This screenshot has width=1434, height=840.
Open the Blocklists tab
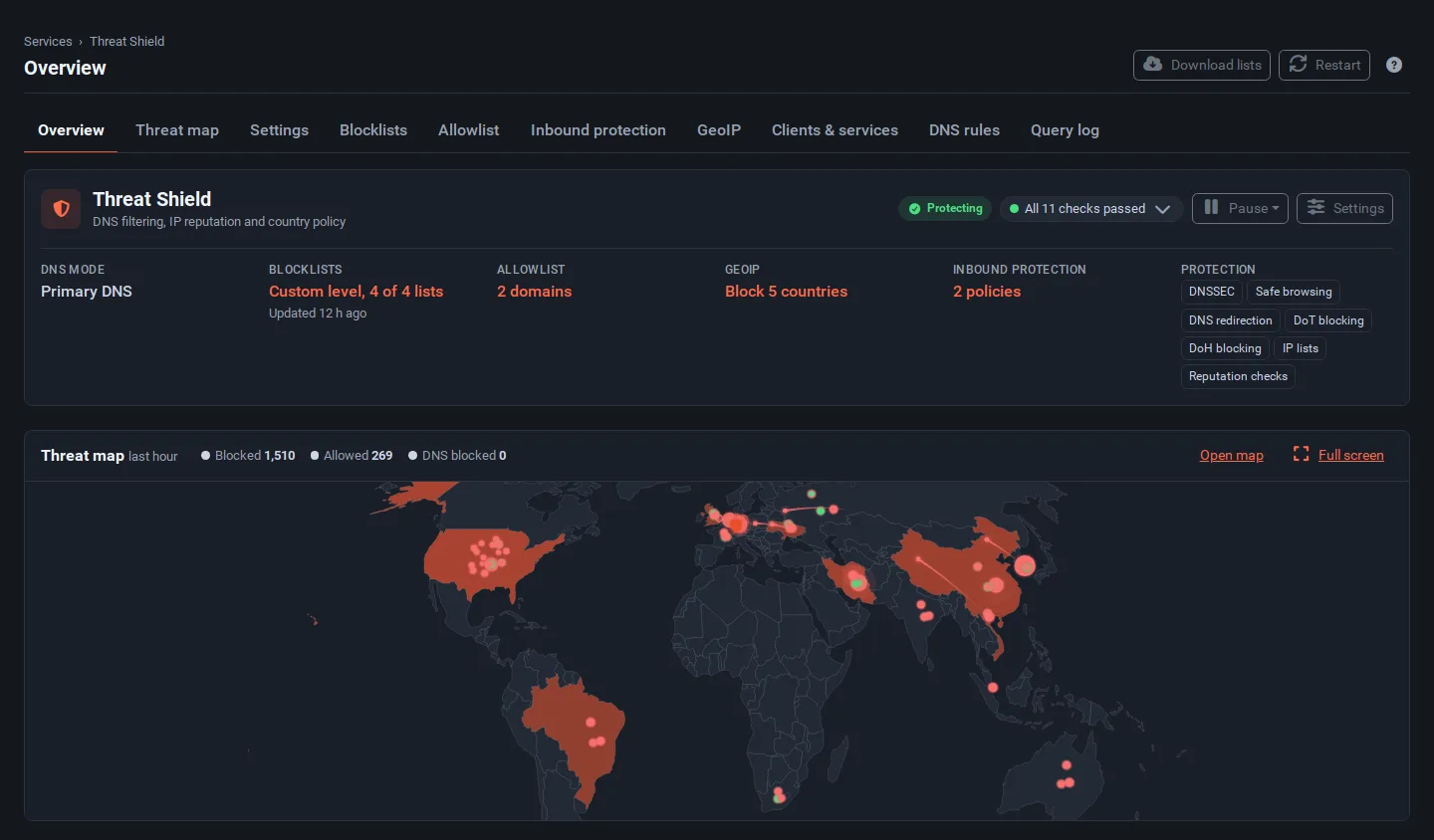click(373, 130)
